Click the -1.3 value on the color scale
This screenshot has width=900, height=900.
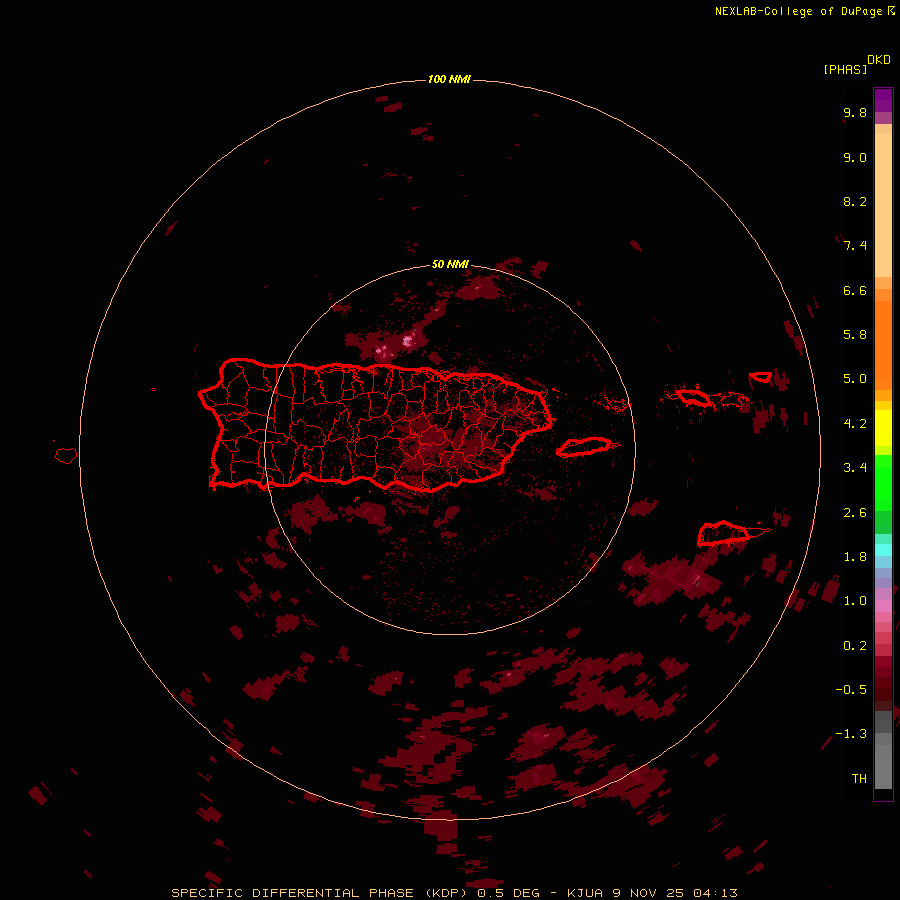(x=851, y=734)
